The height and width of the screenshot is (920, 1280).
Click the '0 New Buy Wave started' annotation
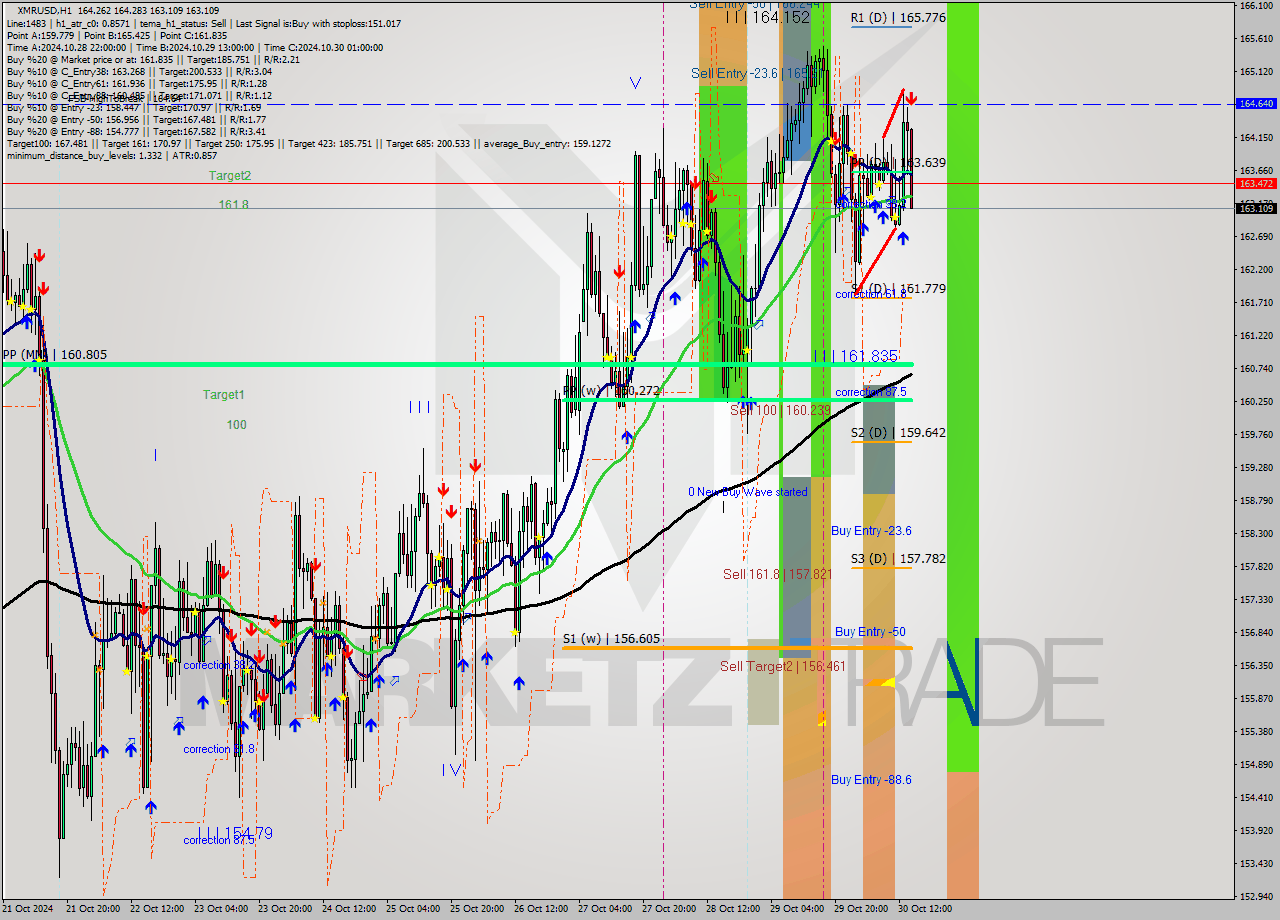(x=747, y=492)
